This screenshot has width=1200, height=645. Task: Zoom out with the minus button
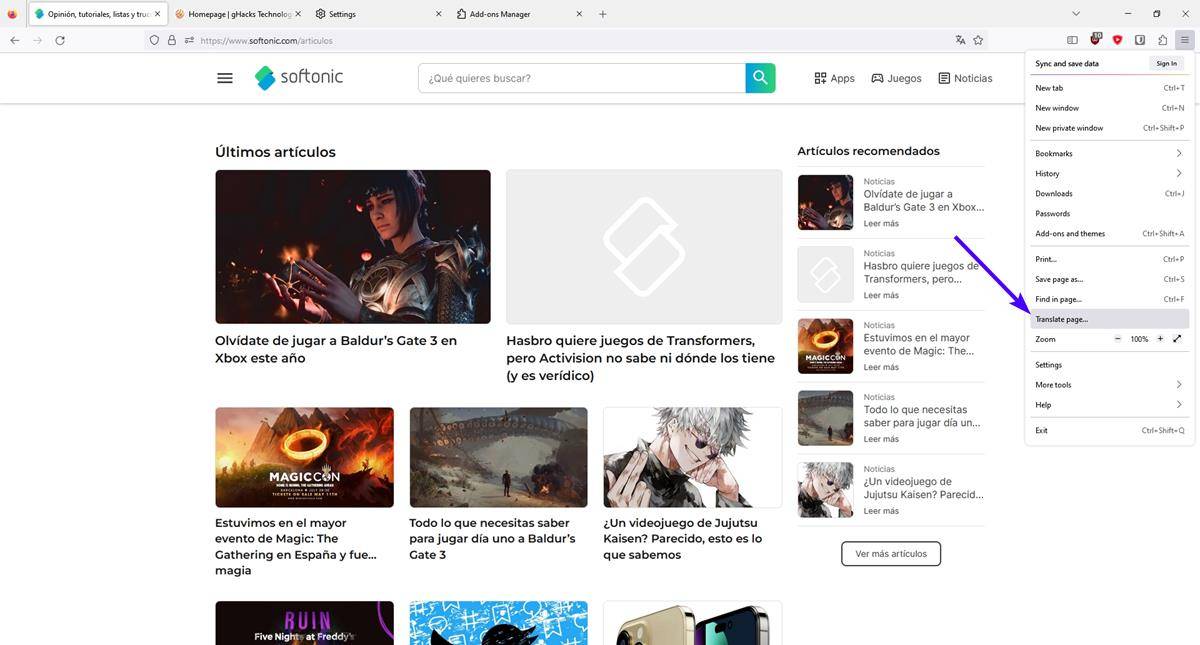pyautogui.click(x=1118, y=339)
